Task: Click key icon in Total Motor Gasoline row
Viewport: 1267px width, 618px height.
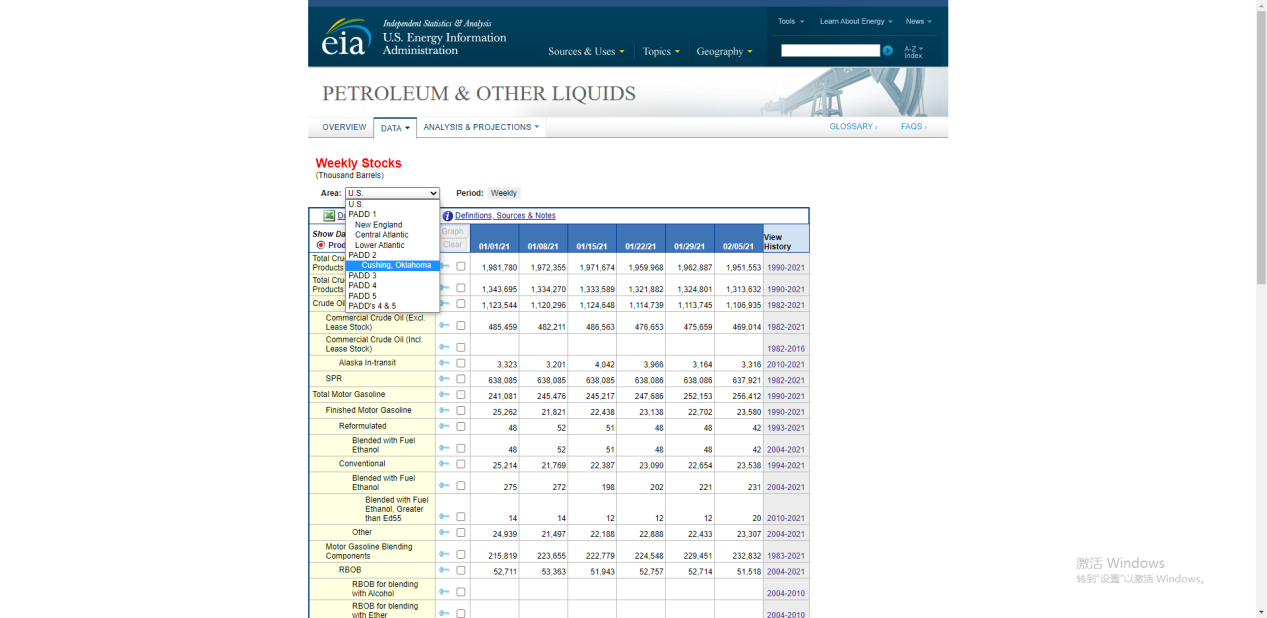Action: 444,395
